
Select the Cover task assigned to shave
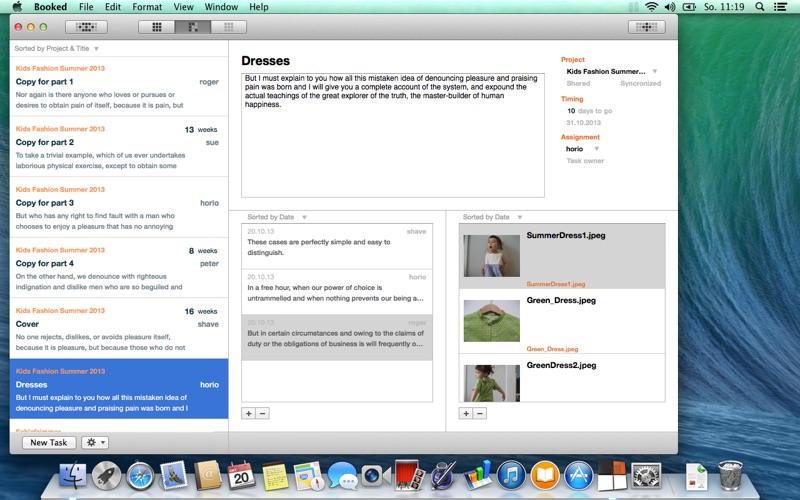pos(119,329)
